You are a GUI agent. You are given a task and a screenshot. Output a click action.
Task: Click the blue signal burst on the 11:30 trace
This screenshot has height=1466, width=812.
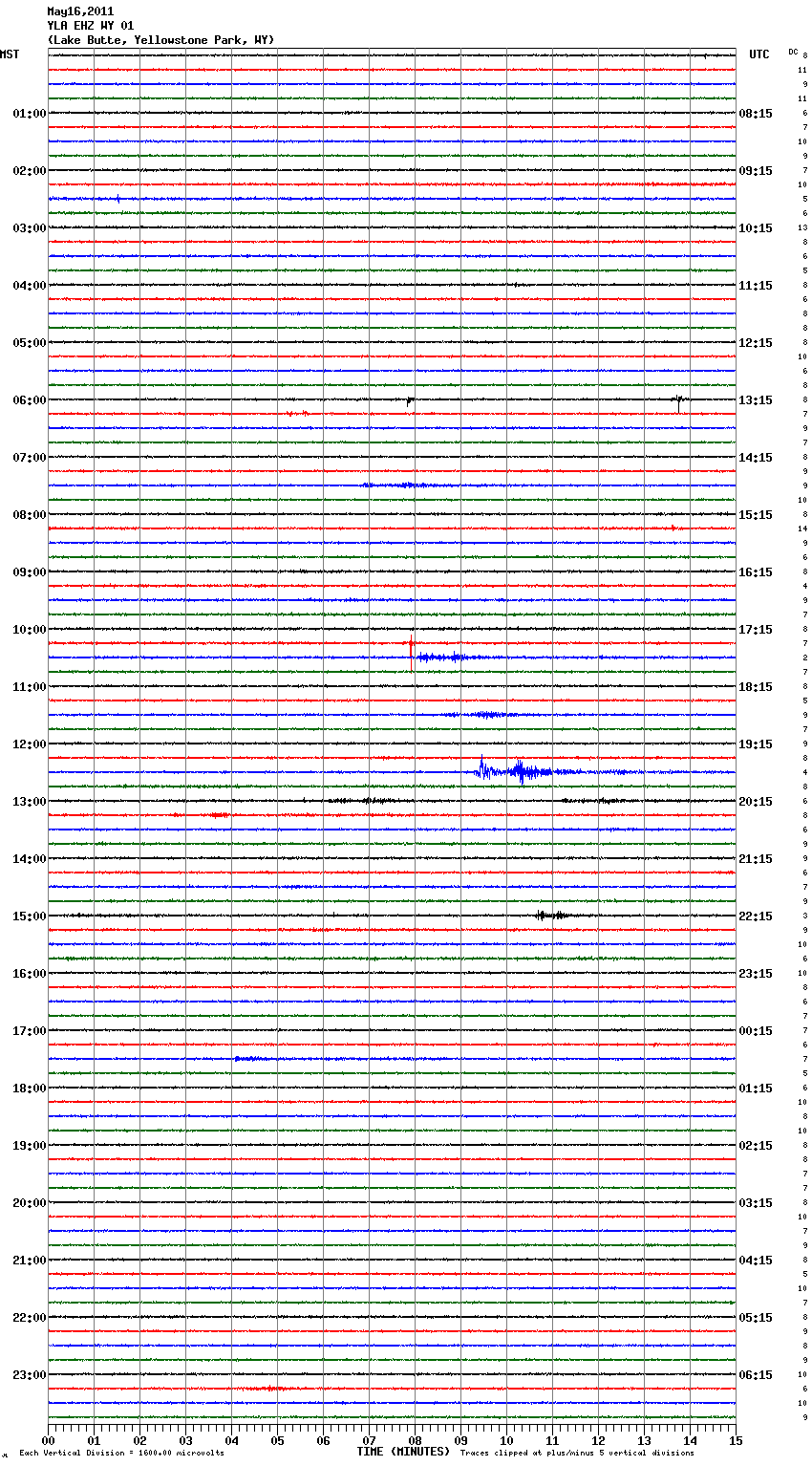tap(485, 715)
